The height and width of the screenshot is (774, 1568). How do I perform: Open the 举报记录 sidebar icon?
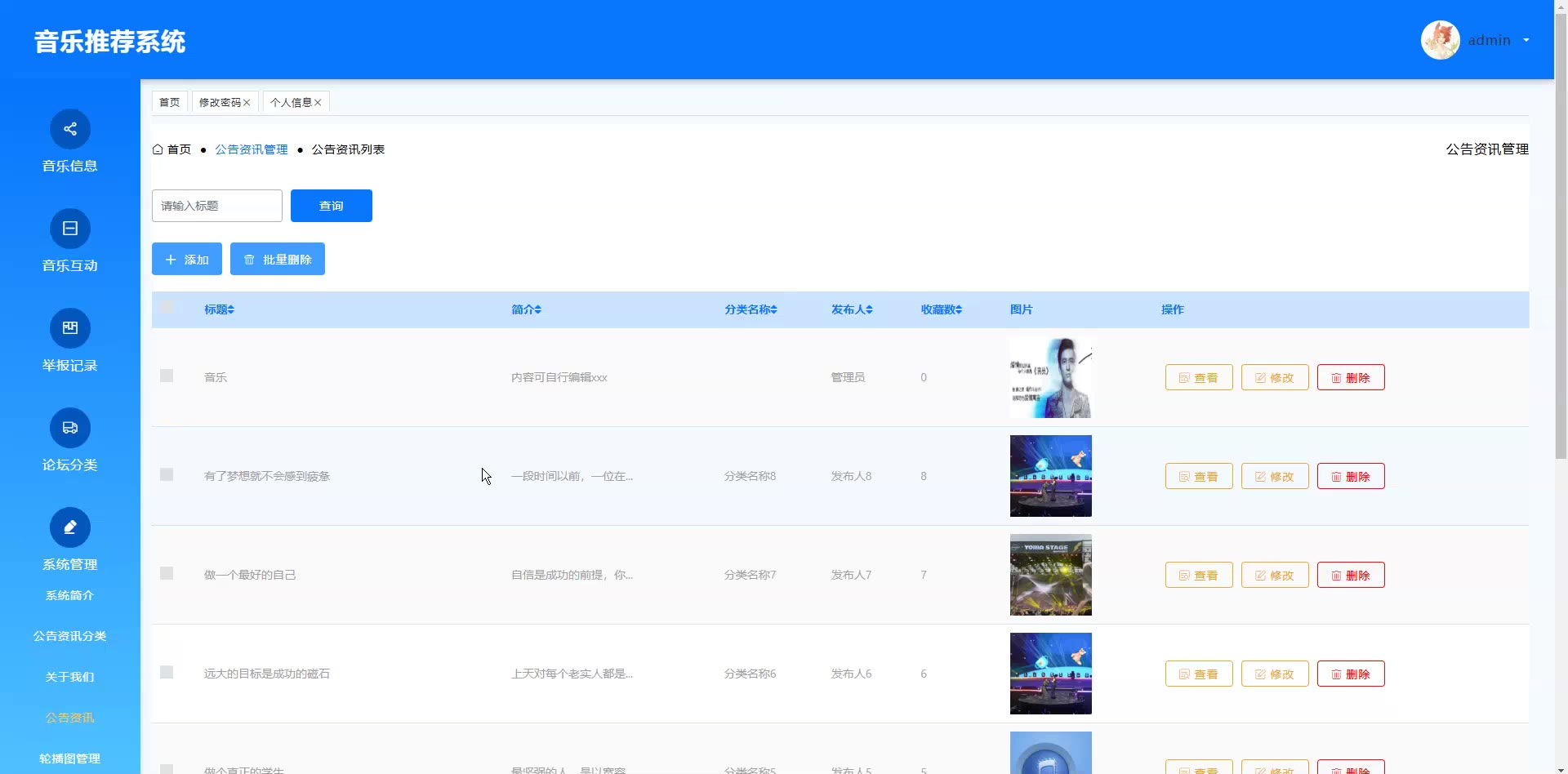coord(70,328)
